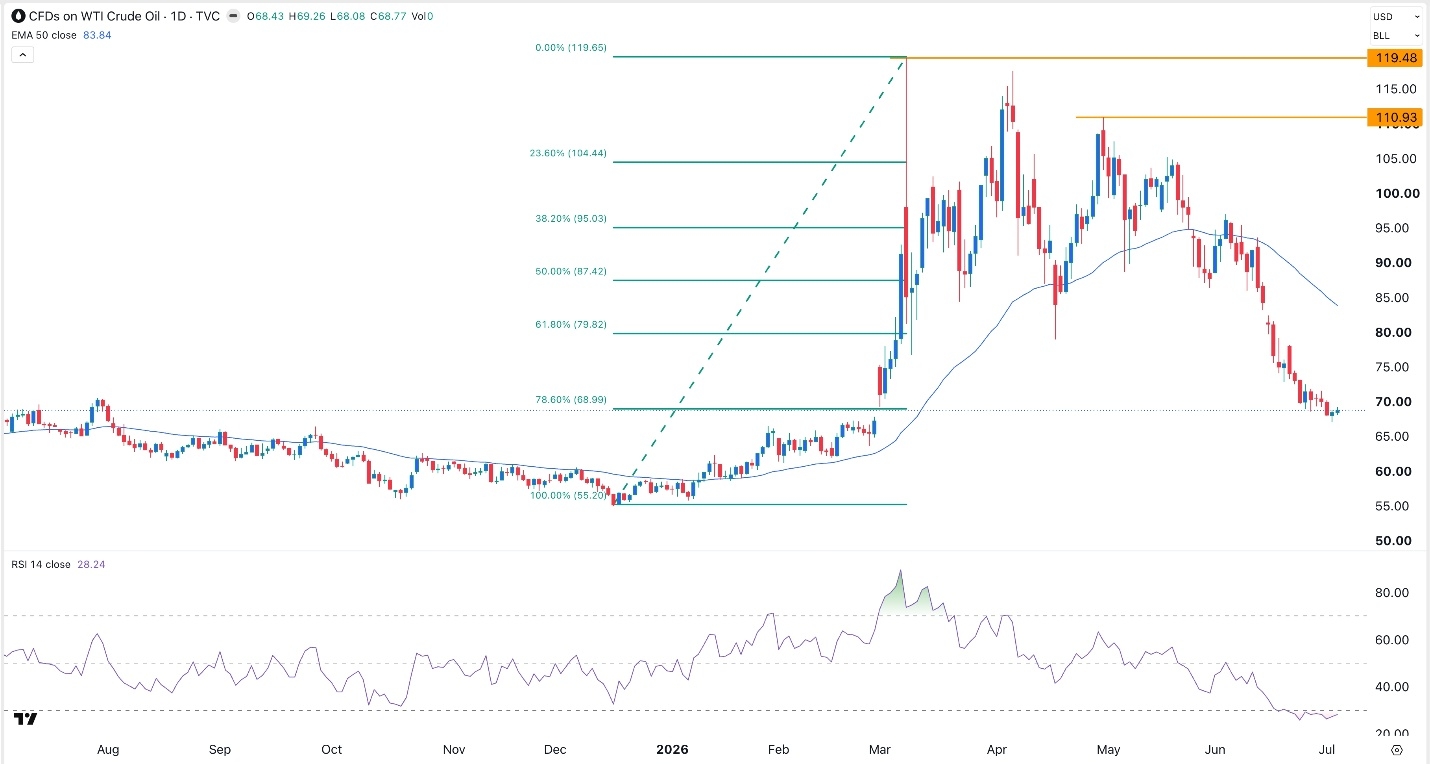
Task: Select the 61.80% (79.82) Fibonacci level label
Action: (569, 325)
